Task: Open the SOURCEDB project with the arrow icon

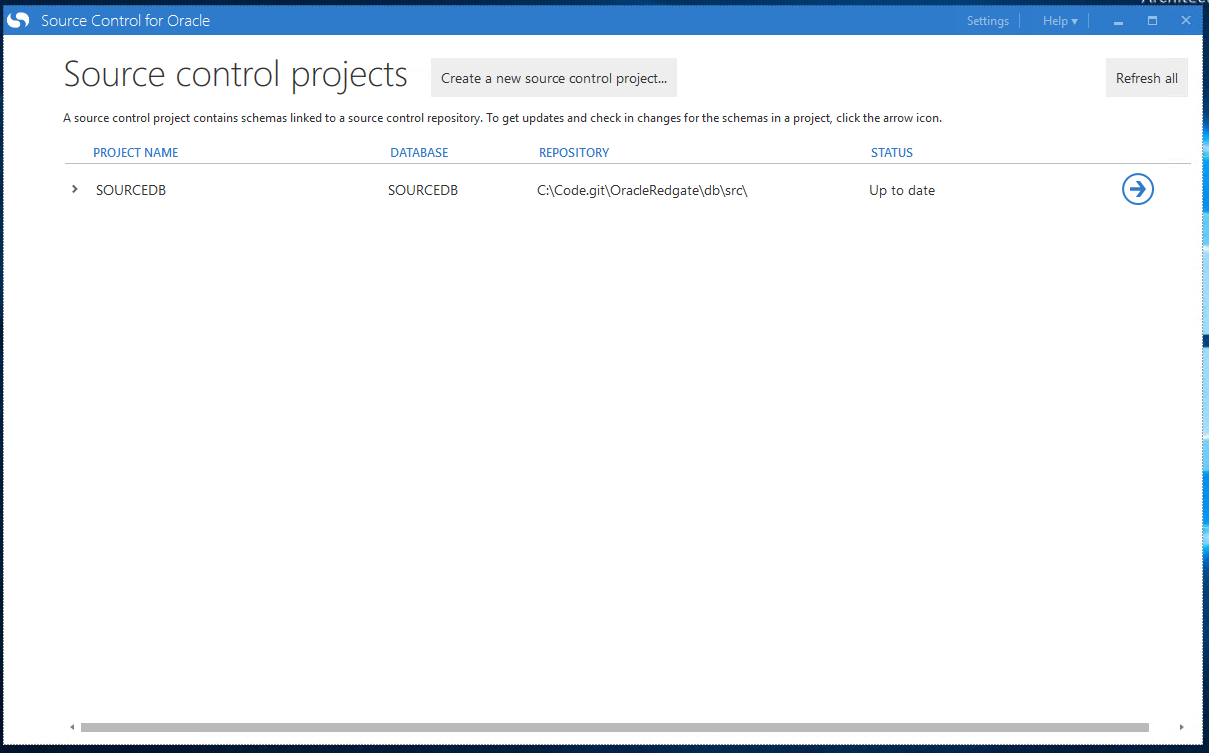Action: 1137,189
